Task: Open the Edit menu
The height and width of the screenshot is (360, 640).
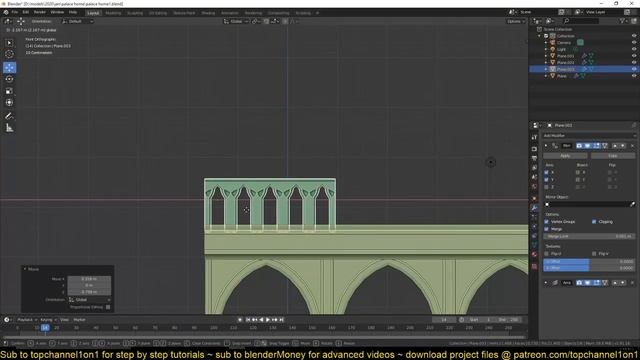Action: (25, 12)
